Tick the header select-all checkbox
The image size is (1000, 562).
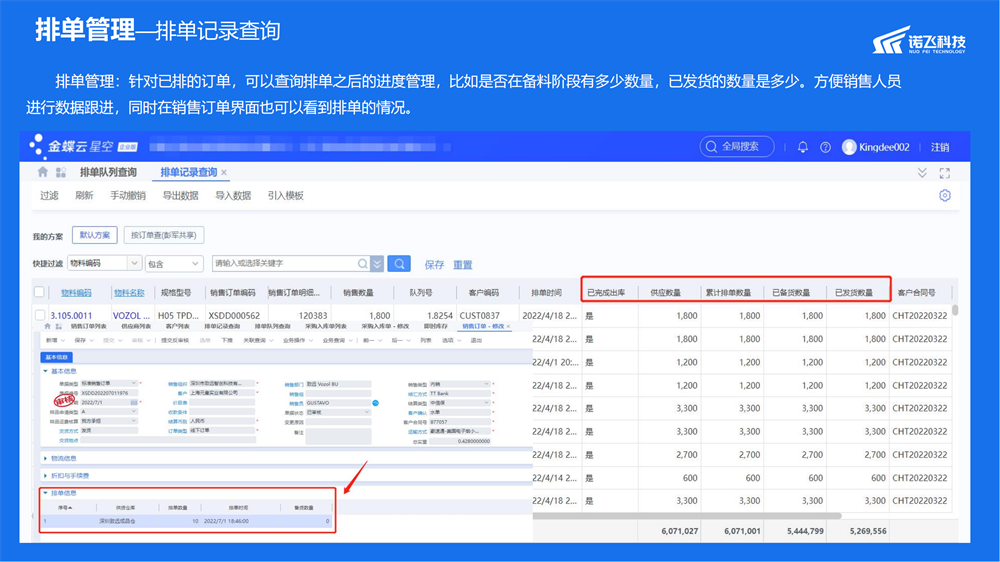[40, 292]
